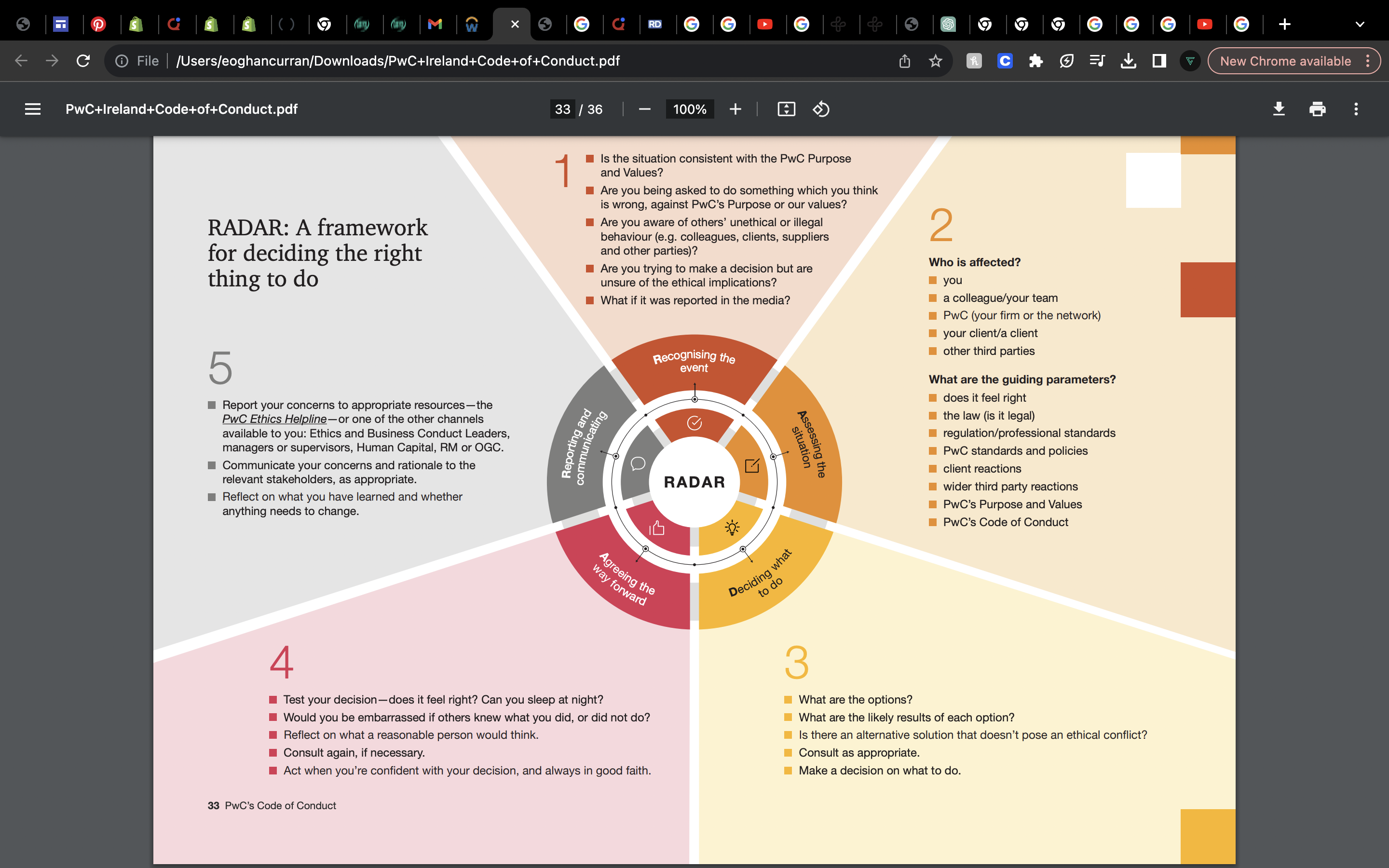Bookmark this page with the star icon
1389x868 pixels.
click(935, 60)
